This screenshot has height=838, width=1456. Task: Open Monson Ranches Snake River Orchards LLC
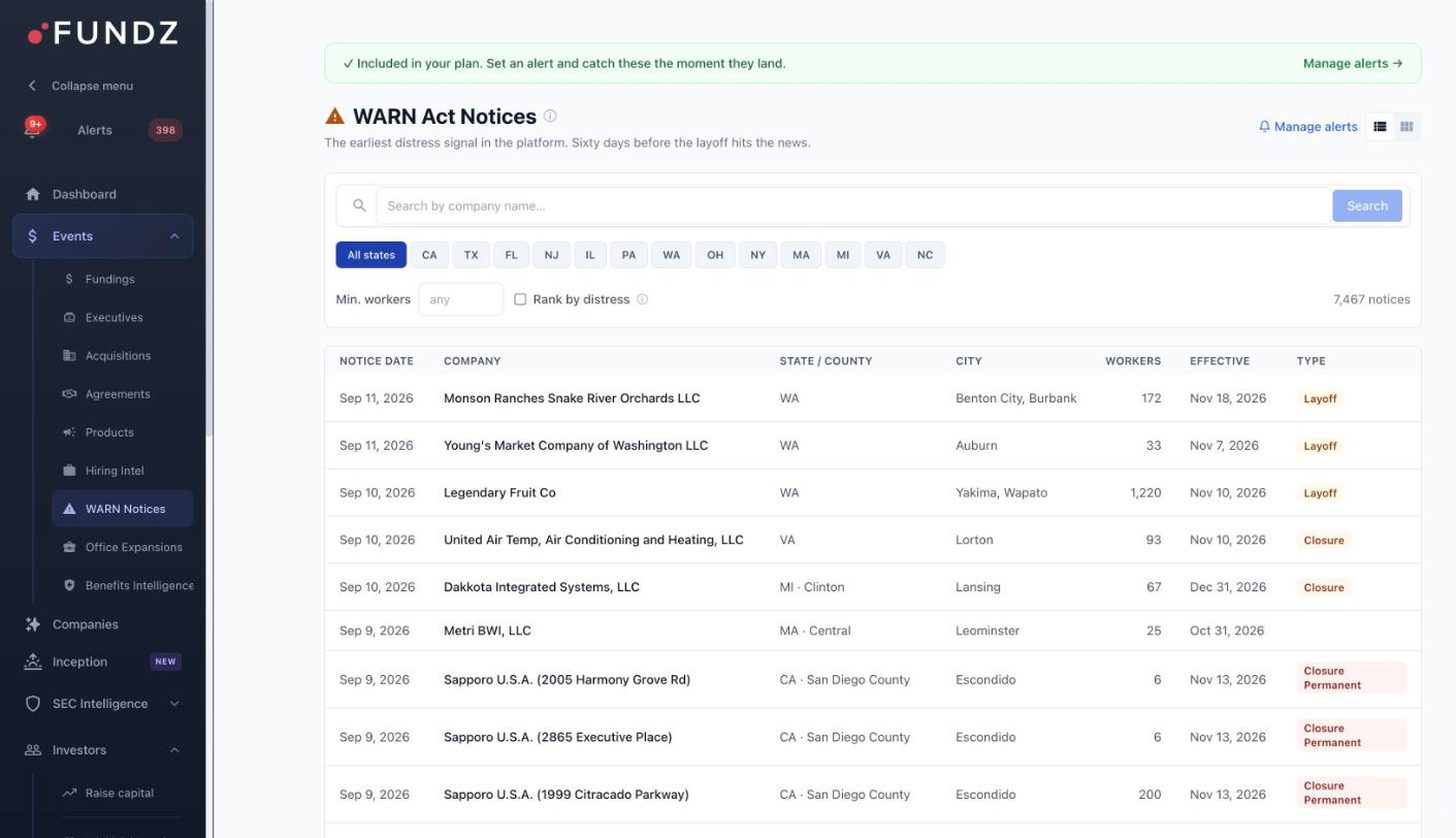[x=572, y=398]
